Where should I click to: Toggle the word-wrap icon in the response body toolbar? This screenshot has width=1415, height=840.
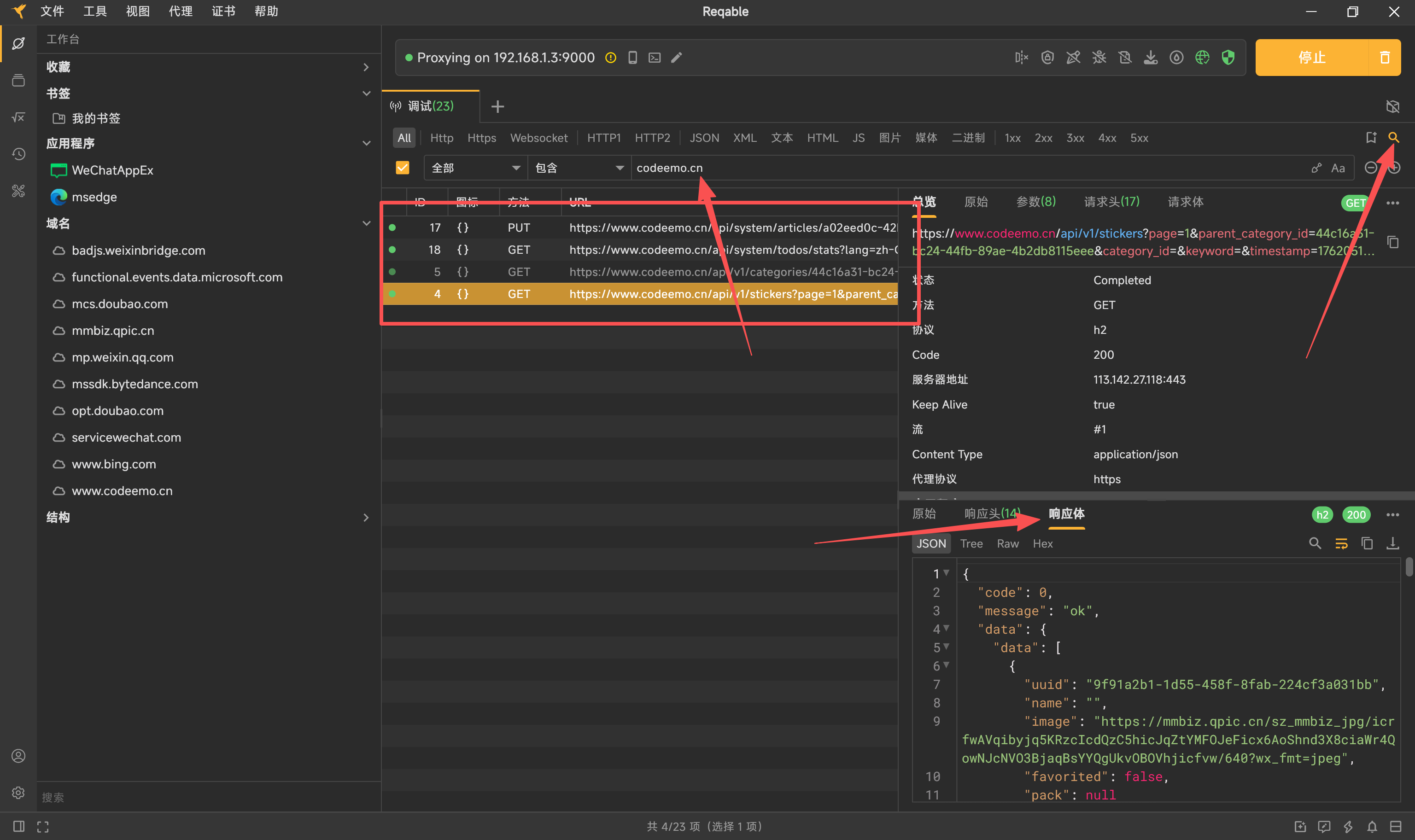tap(1341, 543)
